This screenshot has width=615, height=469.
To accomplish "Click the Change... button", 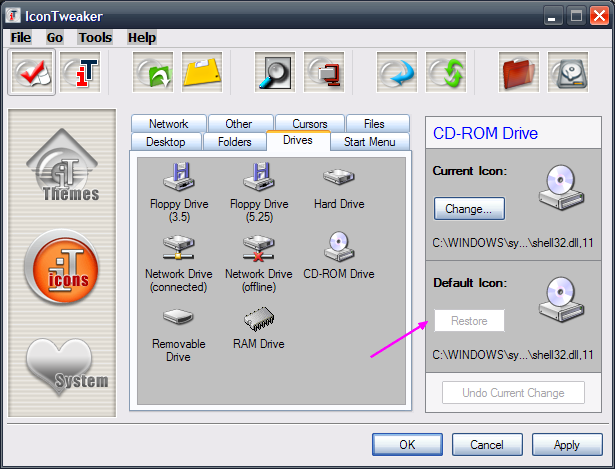I will [x=469, y=209].
